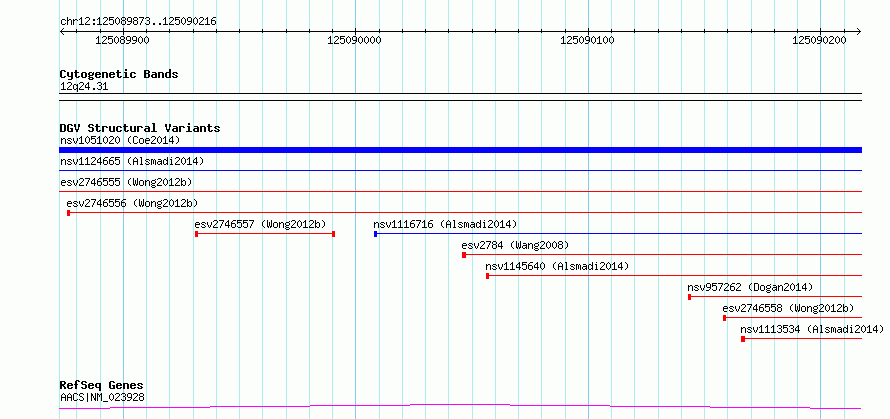Click the AACS|NM_023928 RefSeq gene label
Viewport: 890px width, 419px height.
[x=102, y=397]
